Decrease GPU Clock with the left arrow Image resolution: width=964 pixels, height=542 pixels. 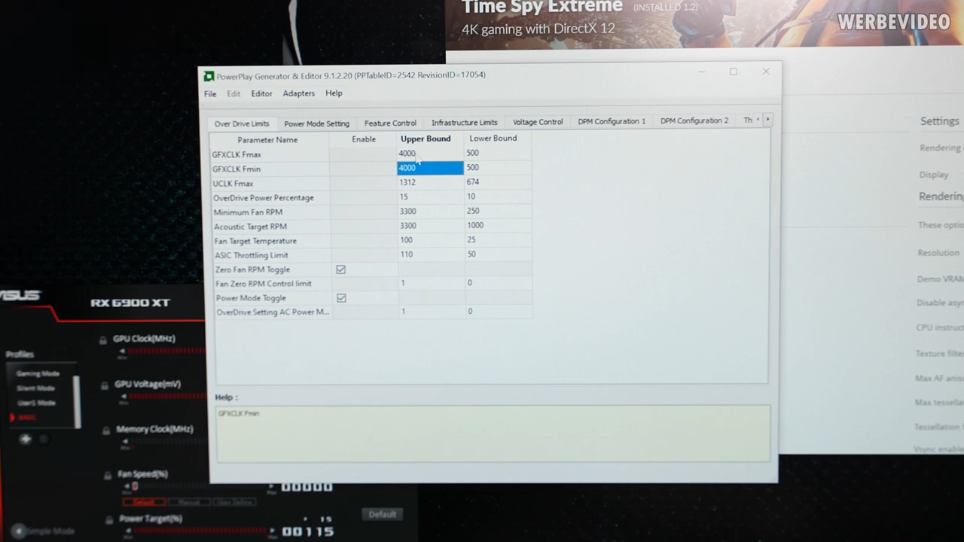pyautogui.click(x=122, y=351)
